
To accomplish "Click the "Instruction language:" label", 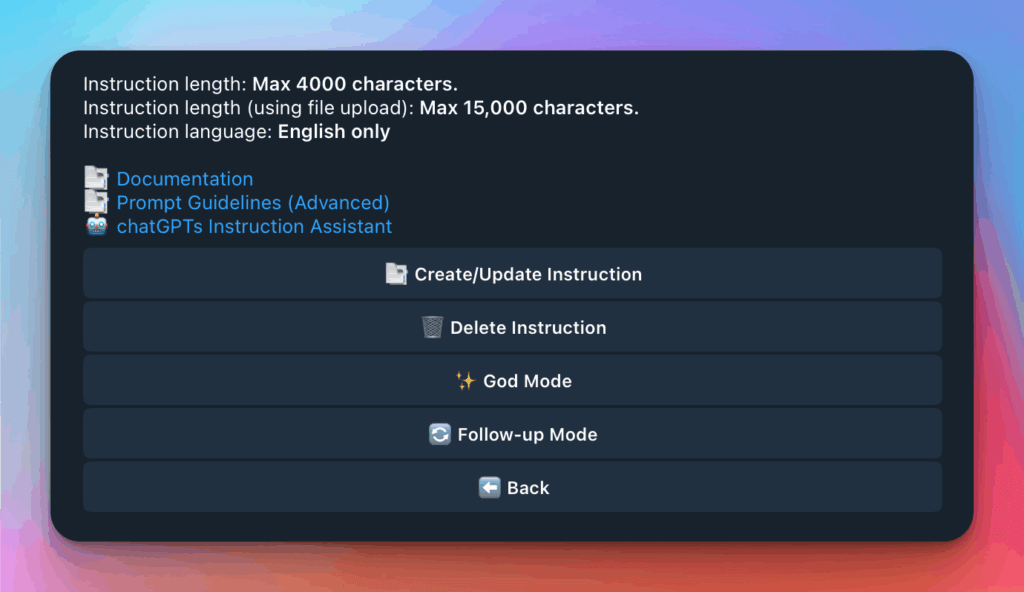I will coord(178,132).
